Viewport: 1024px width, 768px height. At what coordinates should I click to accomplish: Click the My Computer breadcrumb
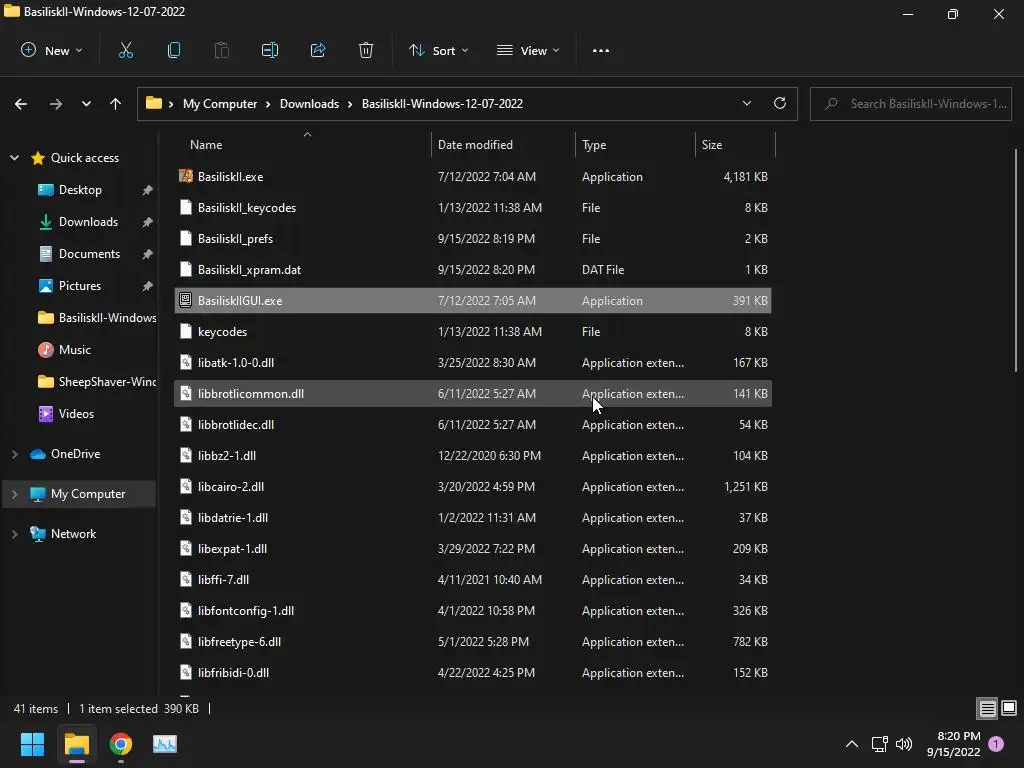pos(220,104)
